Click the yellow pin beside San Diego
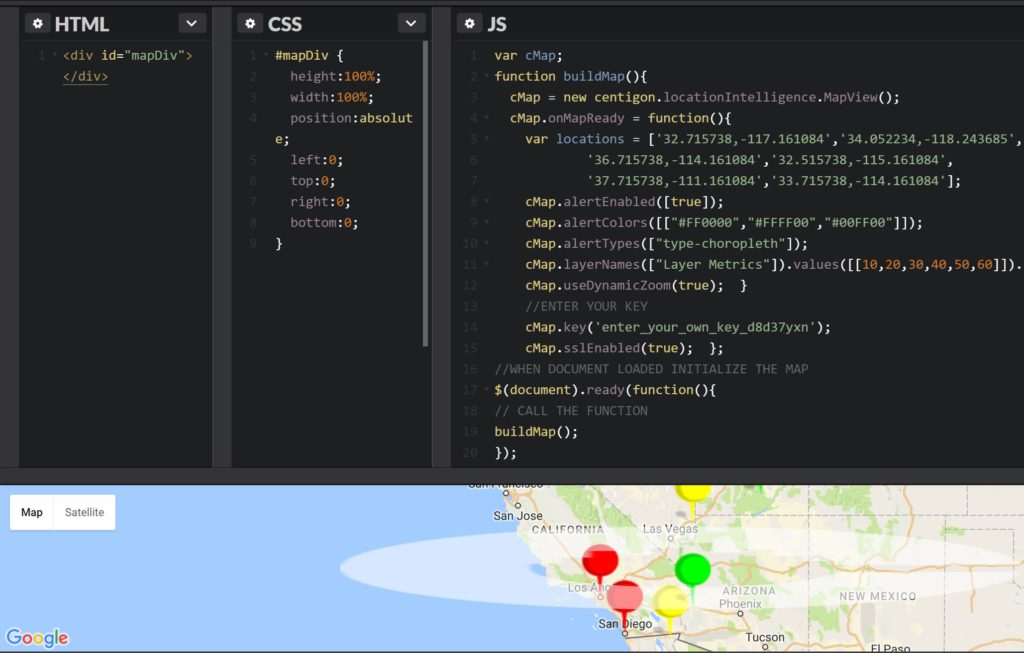This screenshot has height=653, width=1024. [x=671, y=603]
